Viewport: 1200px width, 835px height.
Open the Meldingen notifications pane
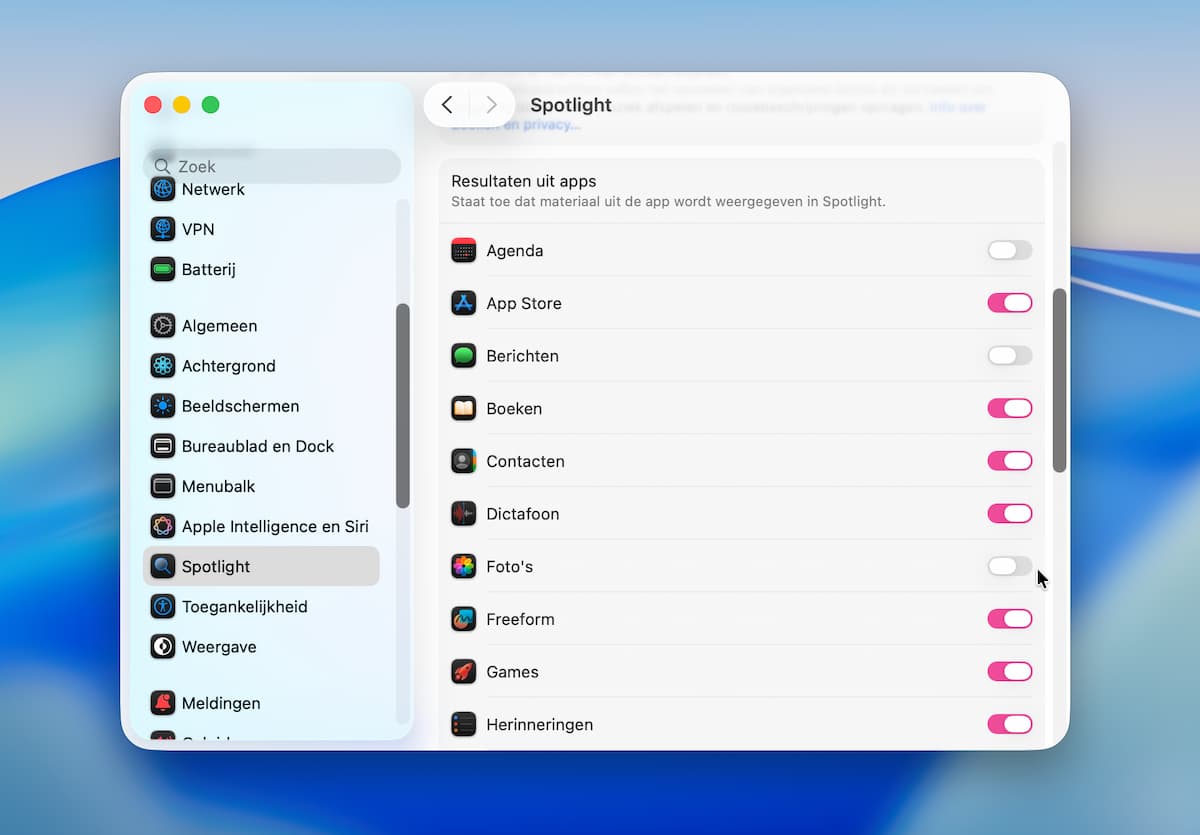(x=220, y=703)
